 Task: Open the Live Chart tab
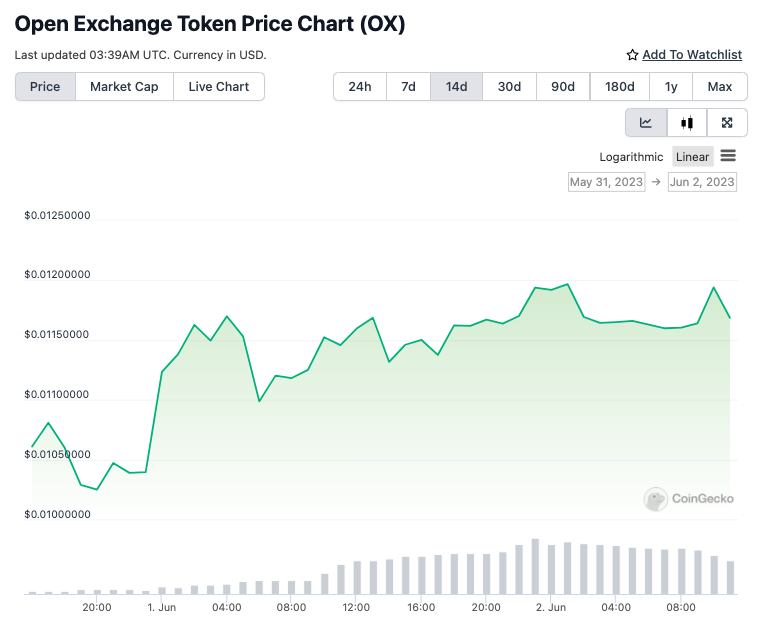click(x=218, y=87)
